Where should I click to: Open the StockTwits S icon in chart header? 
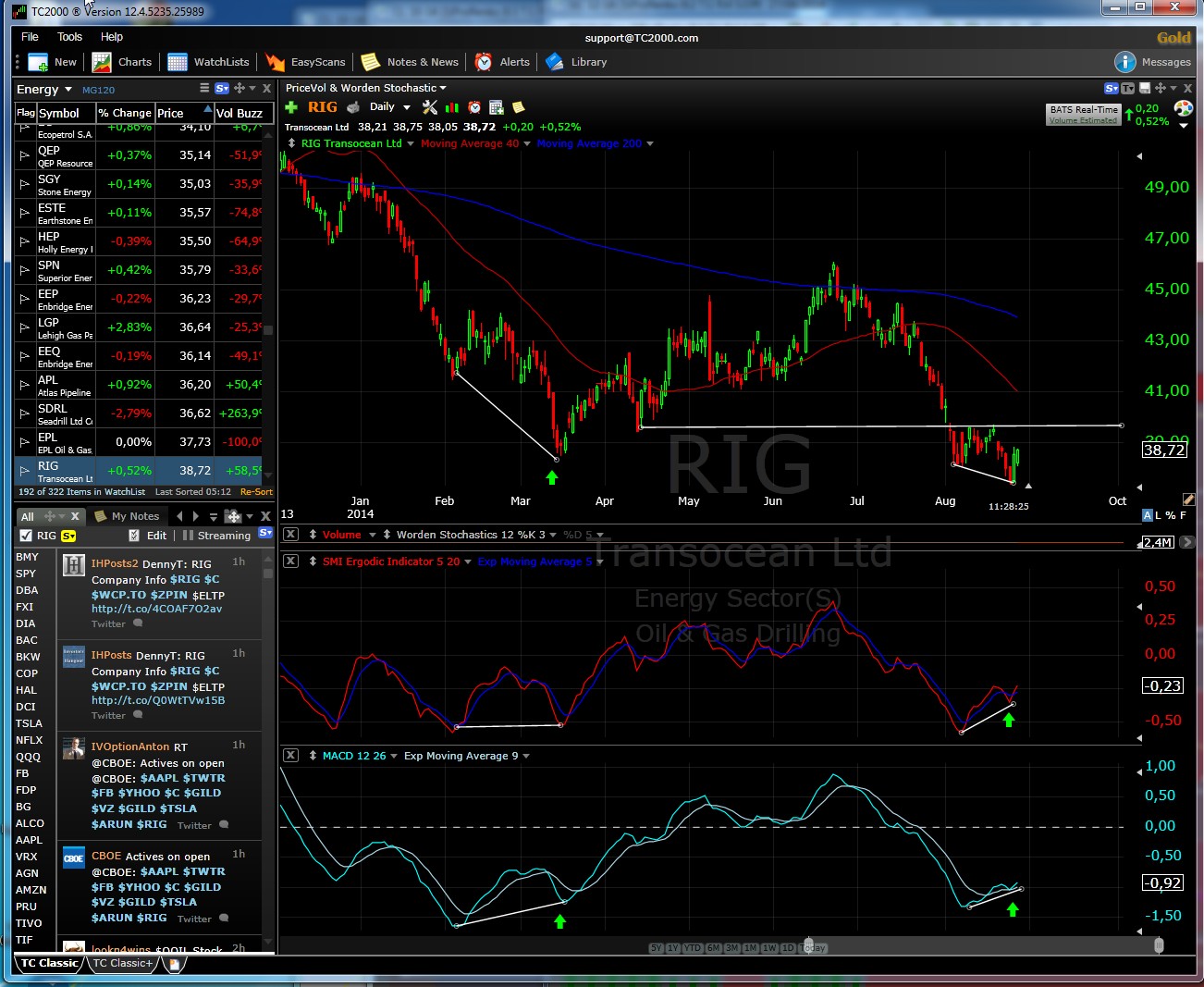coord(1112,88)
